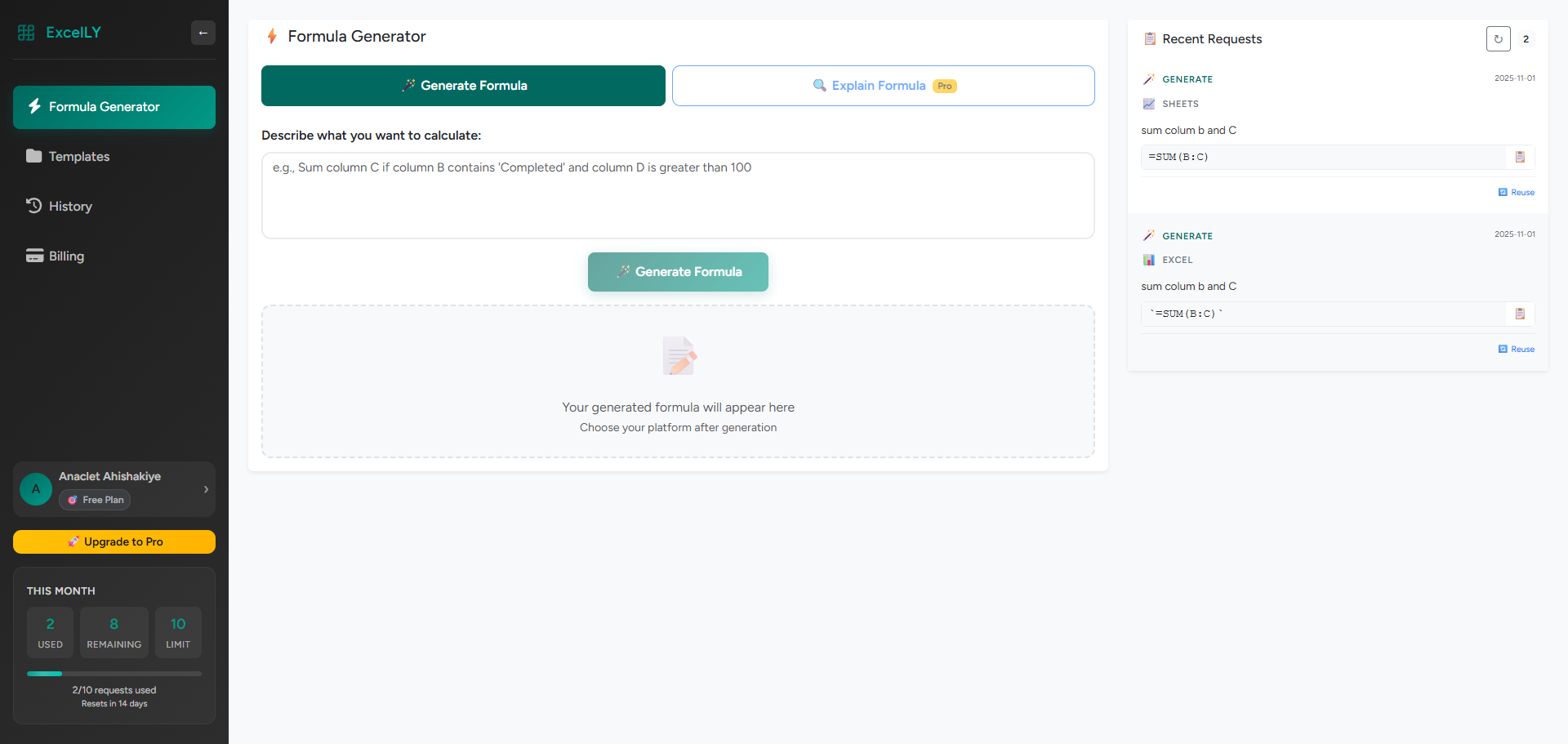
Task: Open the Templates folder icon in sidebar
Action: (x=36, y=156)
